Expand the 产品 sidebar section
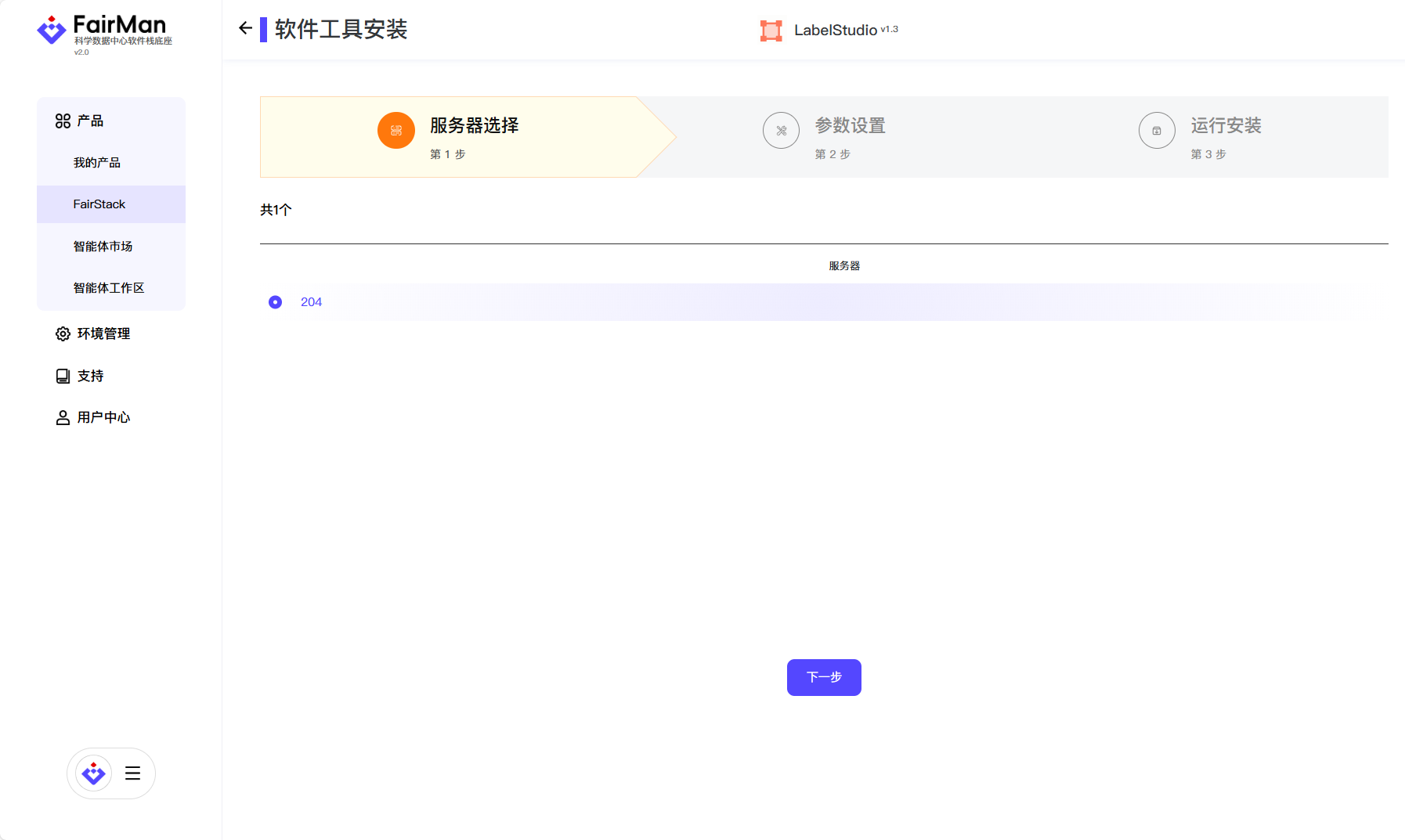This screenshot has width=1405, height=840. pos(90,121)
